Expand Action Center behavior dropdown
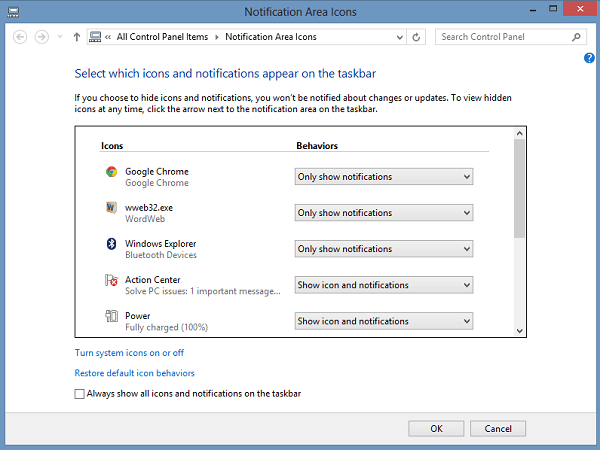600x450 pixels. pos(383,285)
